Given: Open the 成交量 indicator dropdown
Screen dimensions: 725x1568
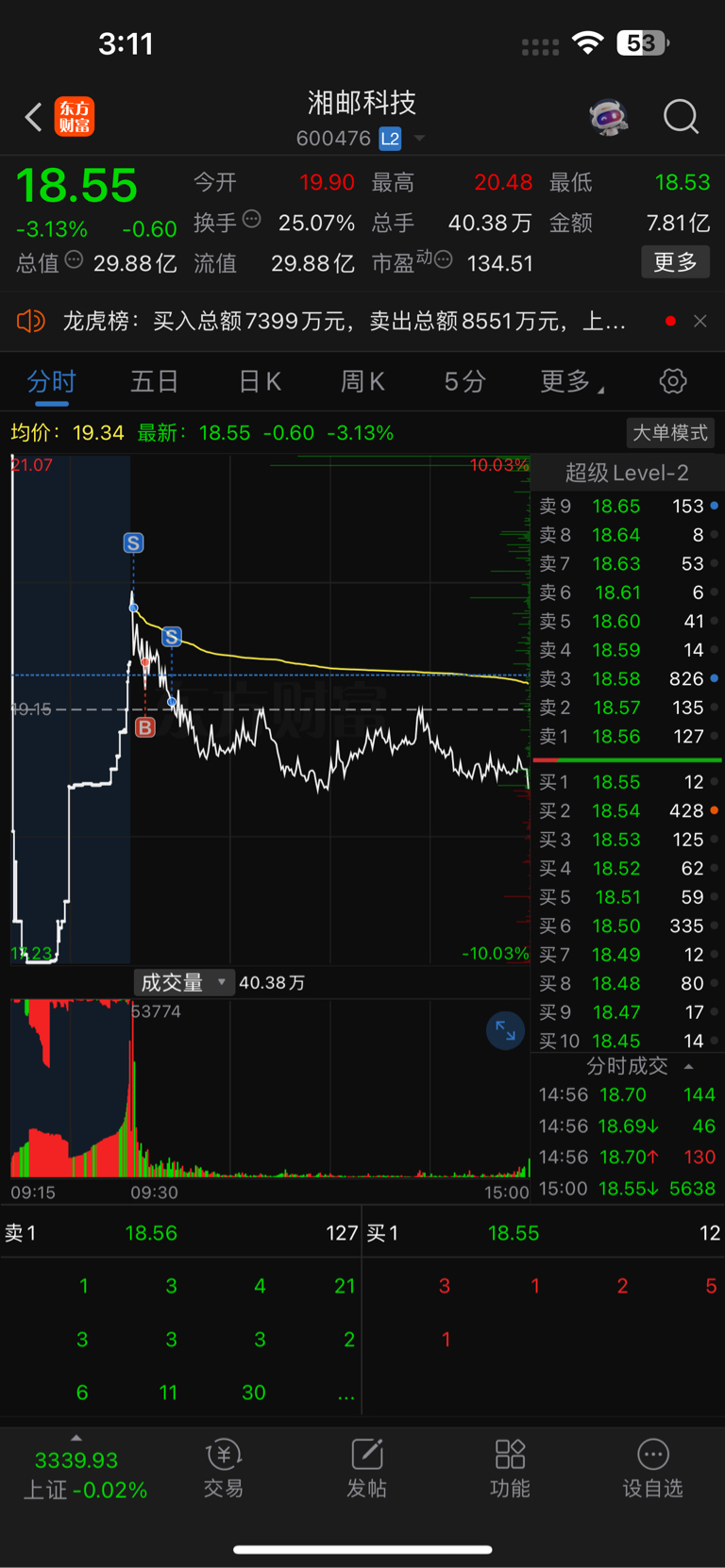Looking at the screenshot, I should click(183, 982).
